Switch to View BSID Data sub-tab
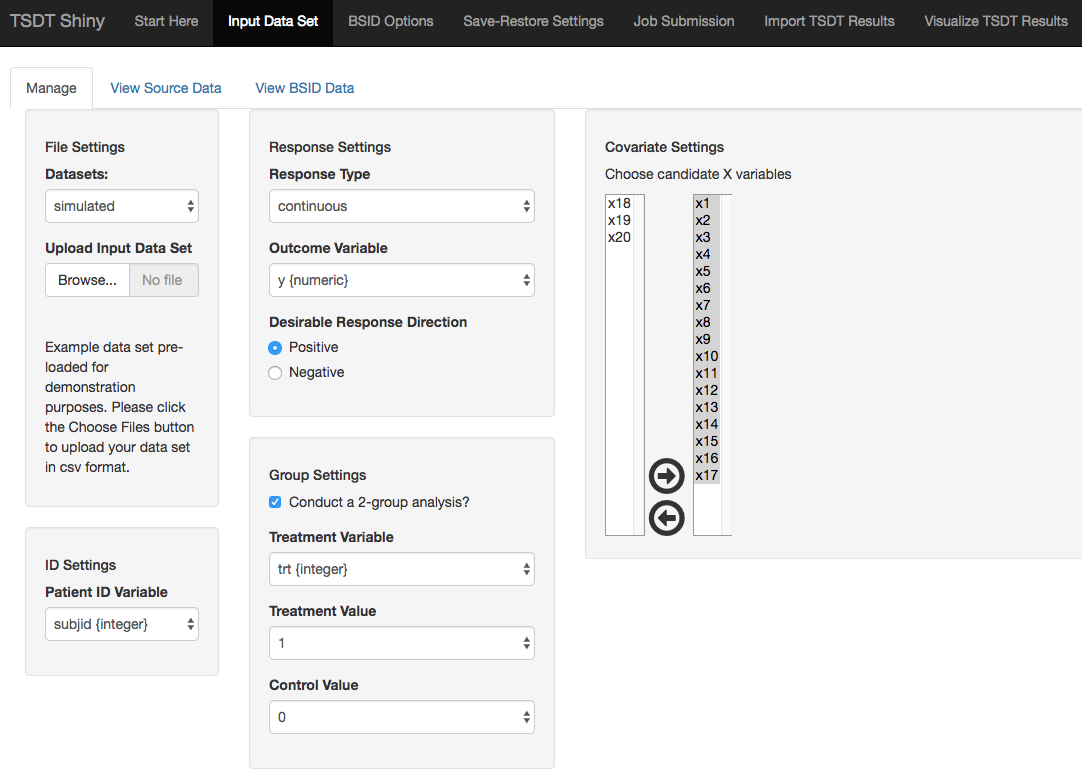 (304, 88)
